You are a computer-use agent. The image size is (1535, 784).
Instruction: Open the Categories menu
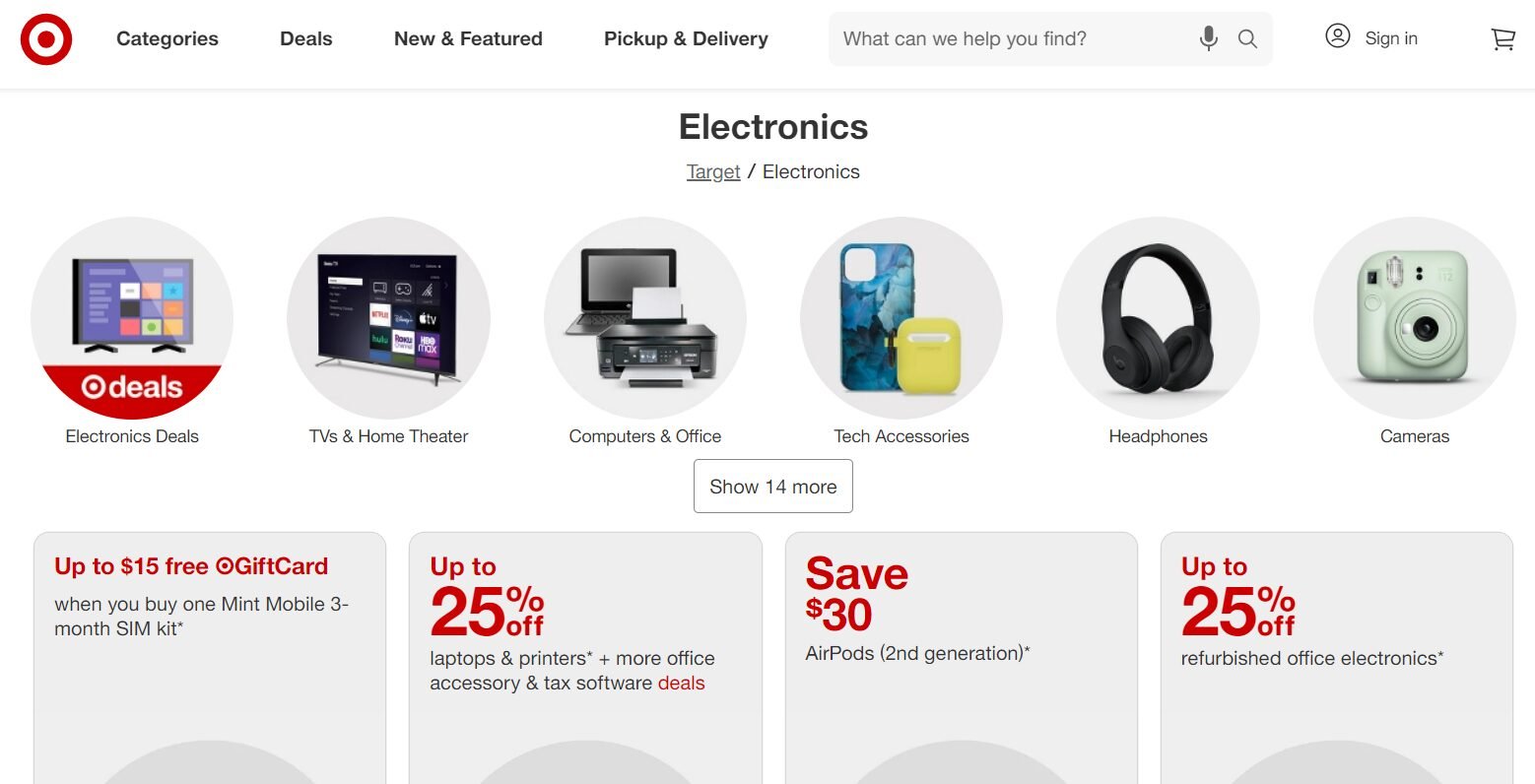(167, 38)
